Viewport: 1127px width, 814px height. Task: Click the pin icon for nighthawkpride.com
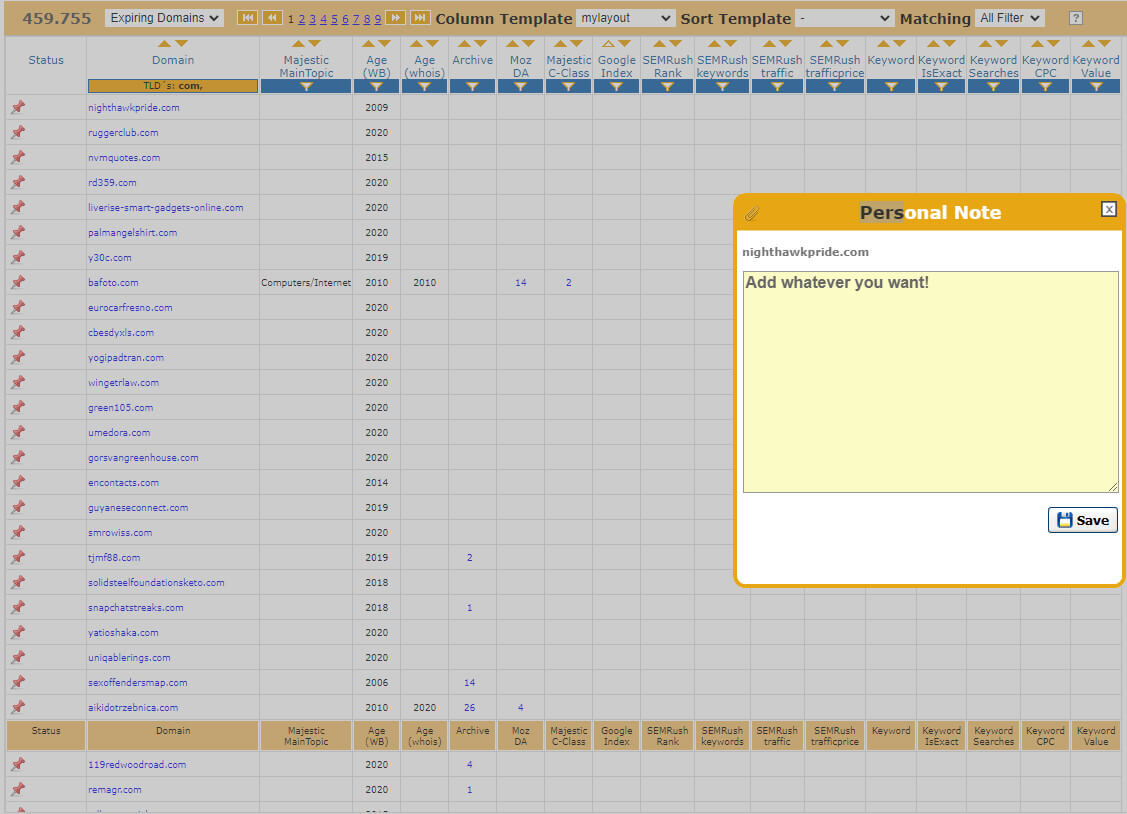coord(18,107)
